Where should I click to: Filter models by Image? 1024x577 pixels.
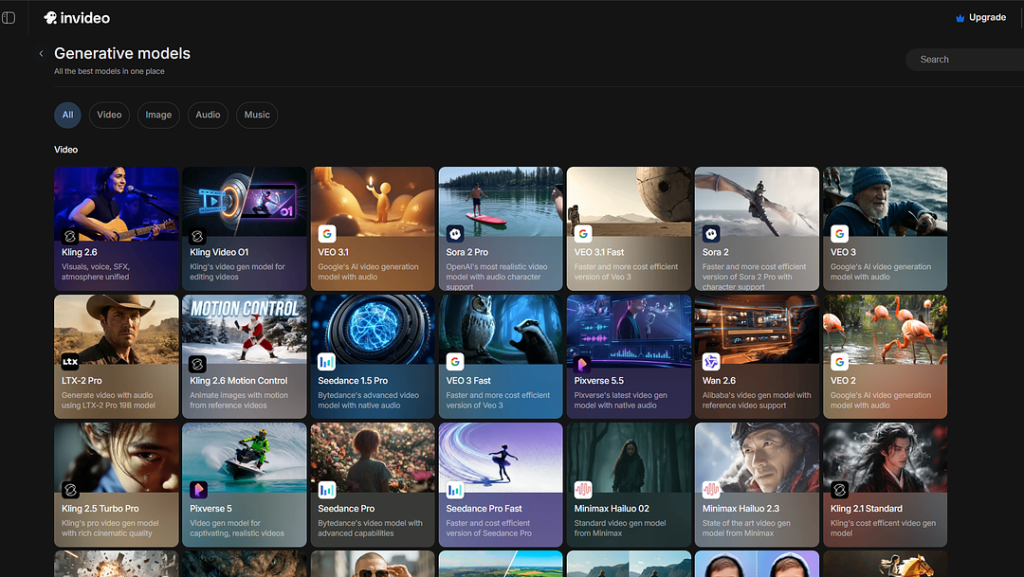pos(158,115)
